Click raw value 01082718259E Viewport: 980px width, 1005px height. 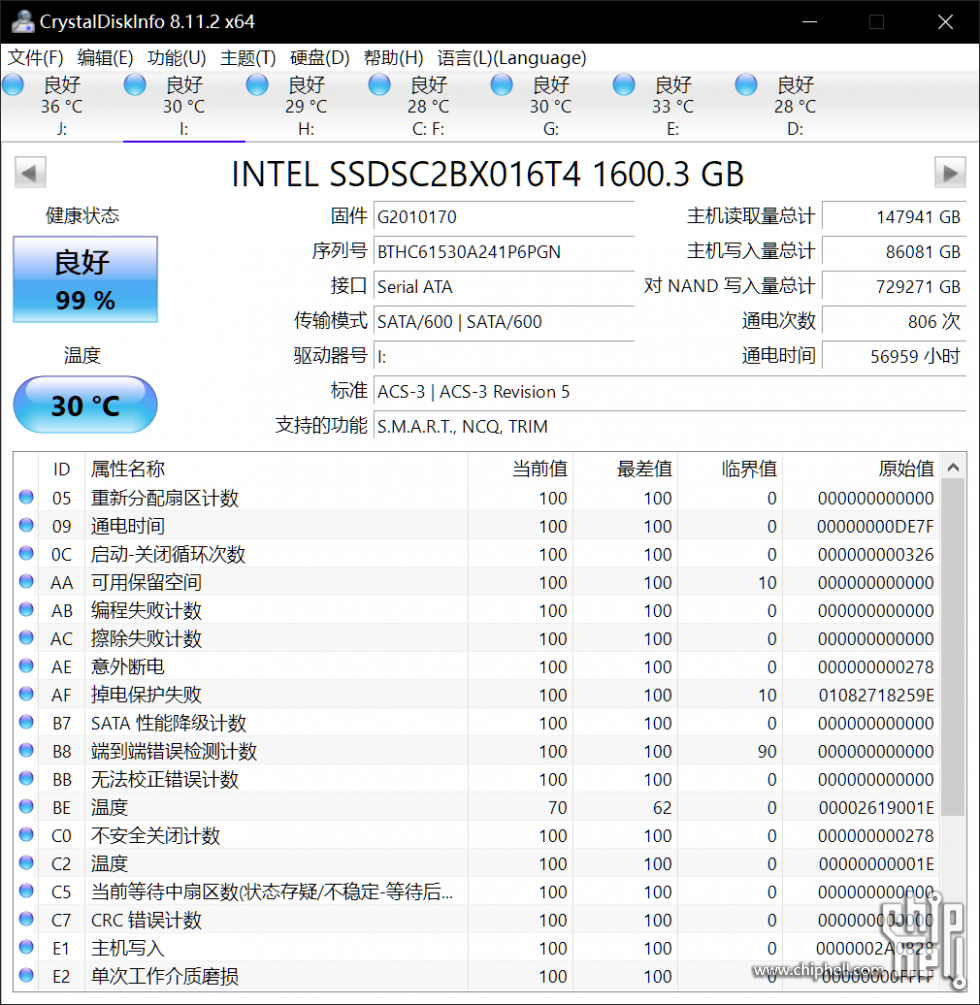pos(876,695)
